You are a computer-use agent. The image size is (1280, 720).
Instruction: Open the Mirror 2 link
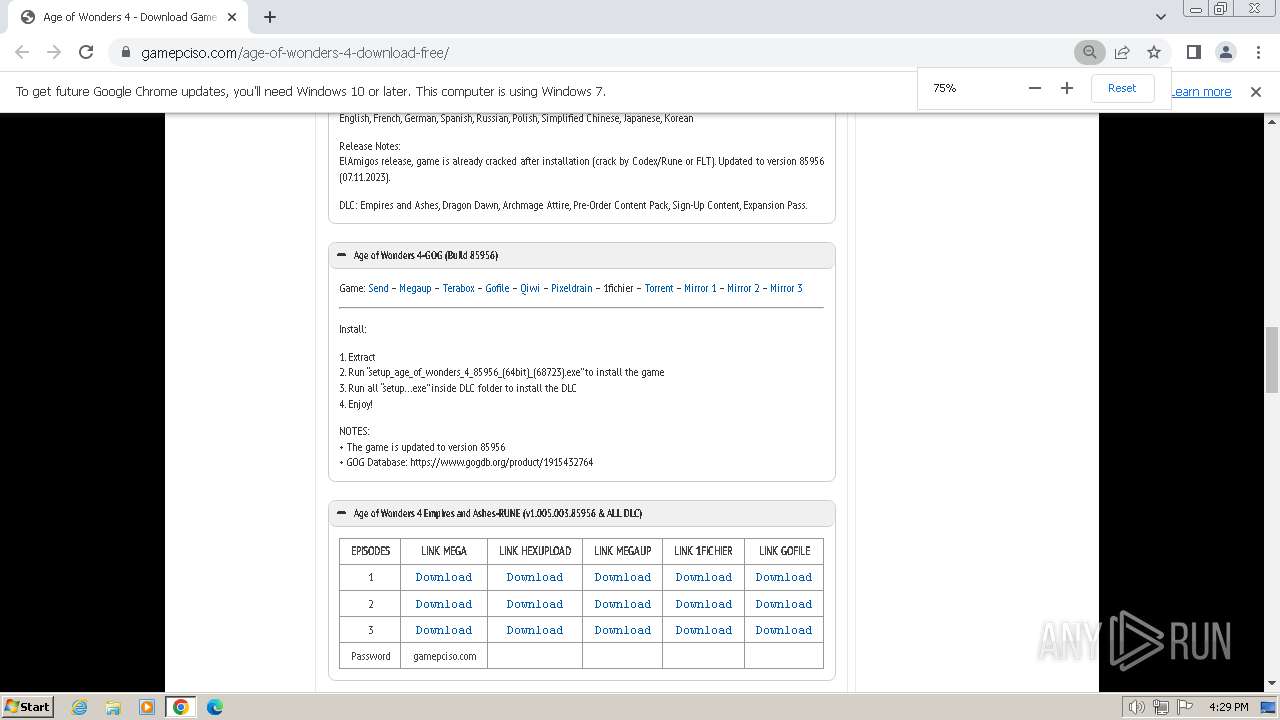click(x=743, y=288)
